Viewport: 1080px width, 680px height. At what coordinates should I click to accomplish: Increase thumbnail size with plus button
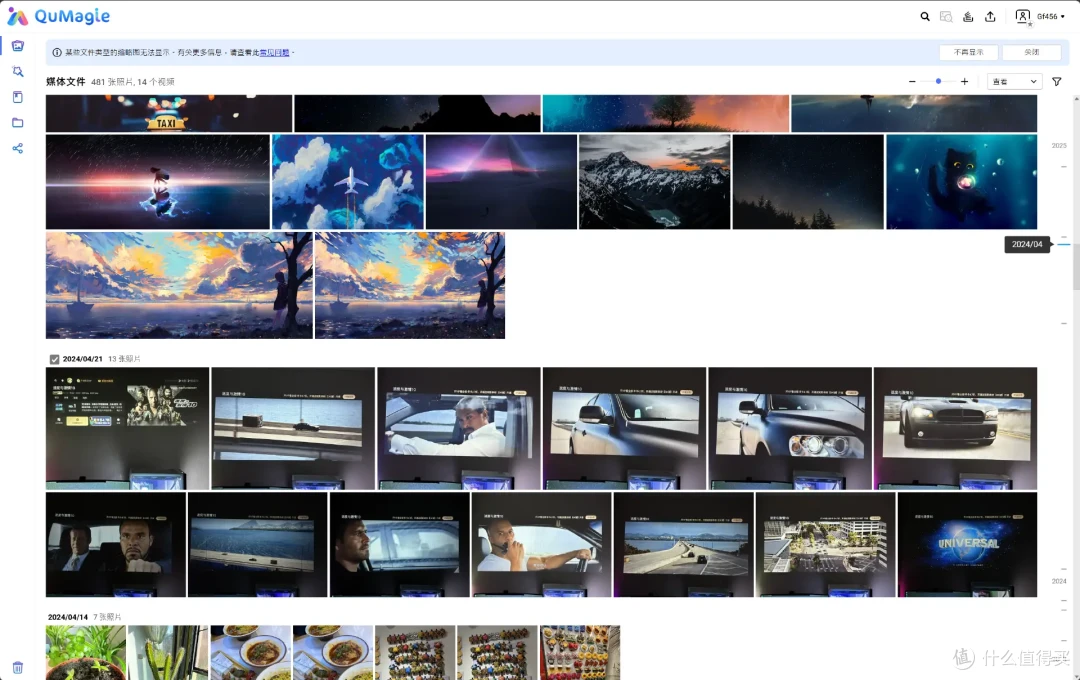[964, 81]
